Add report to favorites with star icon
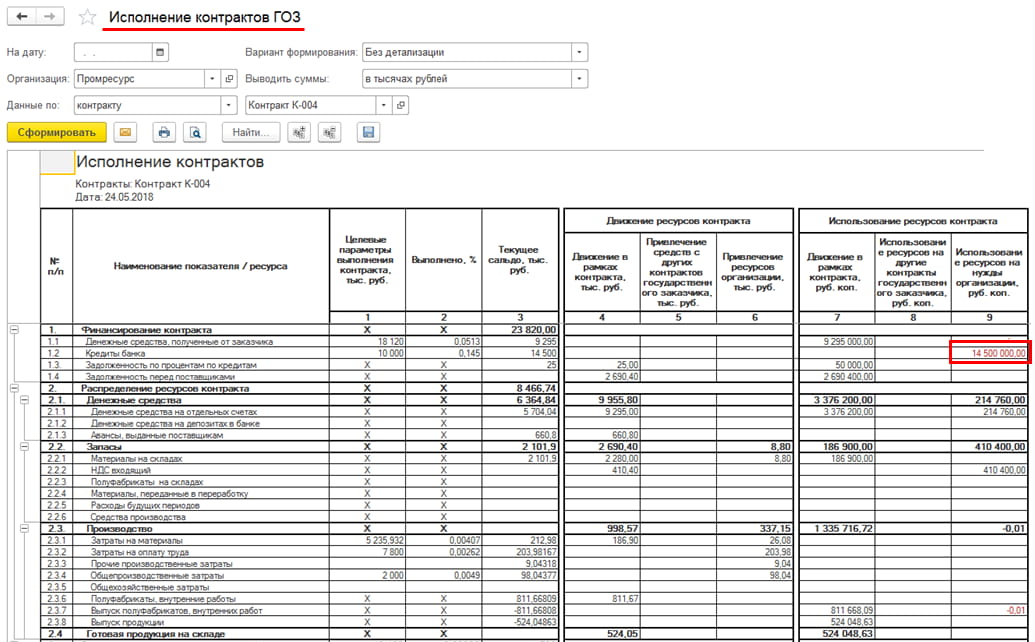Viewport: 1035px width, 642px height. click(x=87, y=17)
